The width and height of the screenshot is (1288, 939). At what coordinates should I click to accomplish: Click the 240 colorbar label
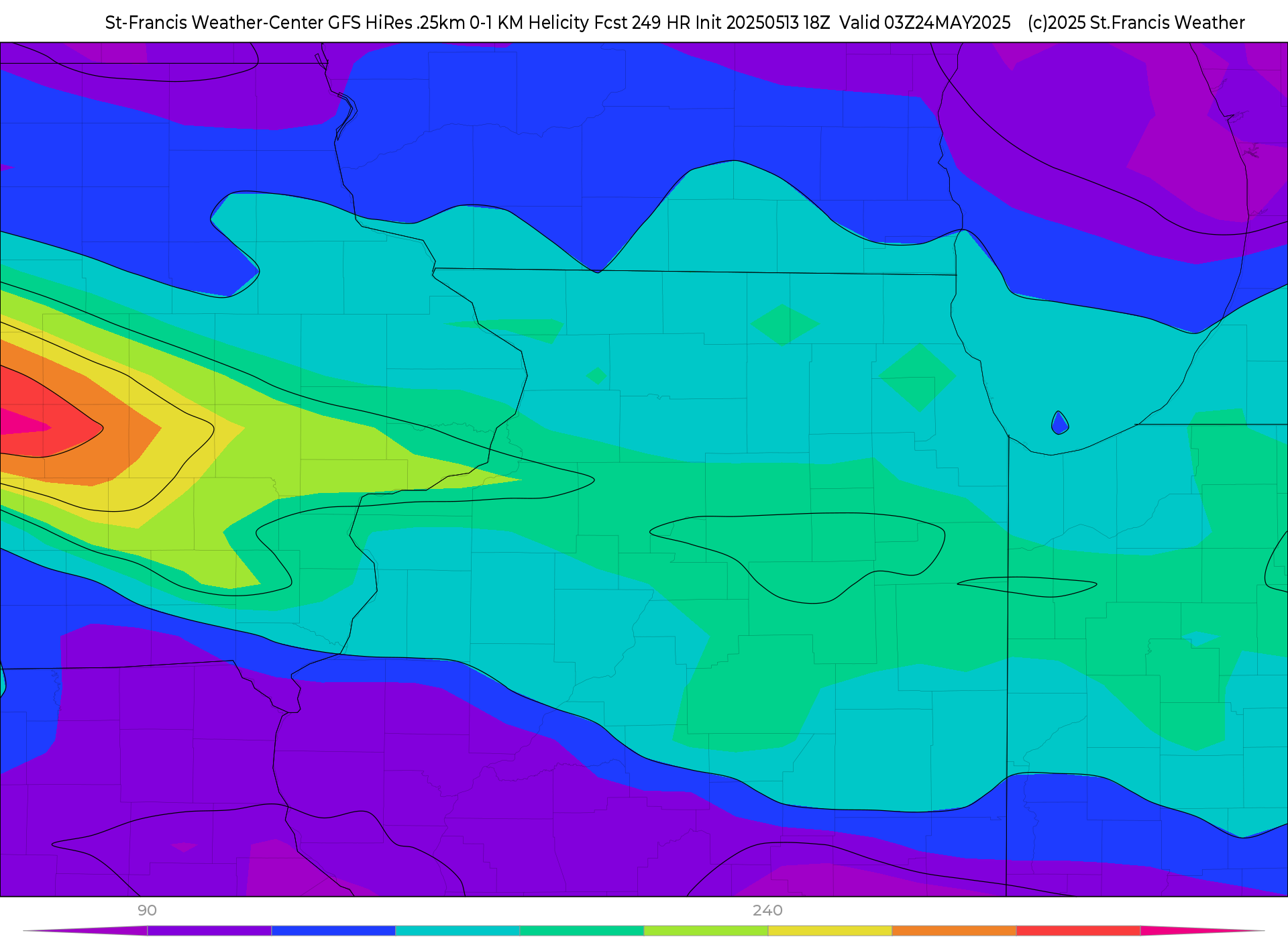(767, 910)
